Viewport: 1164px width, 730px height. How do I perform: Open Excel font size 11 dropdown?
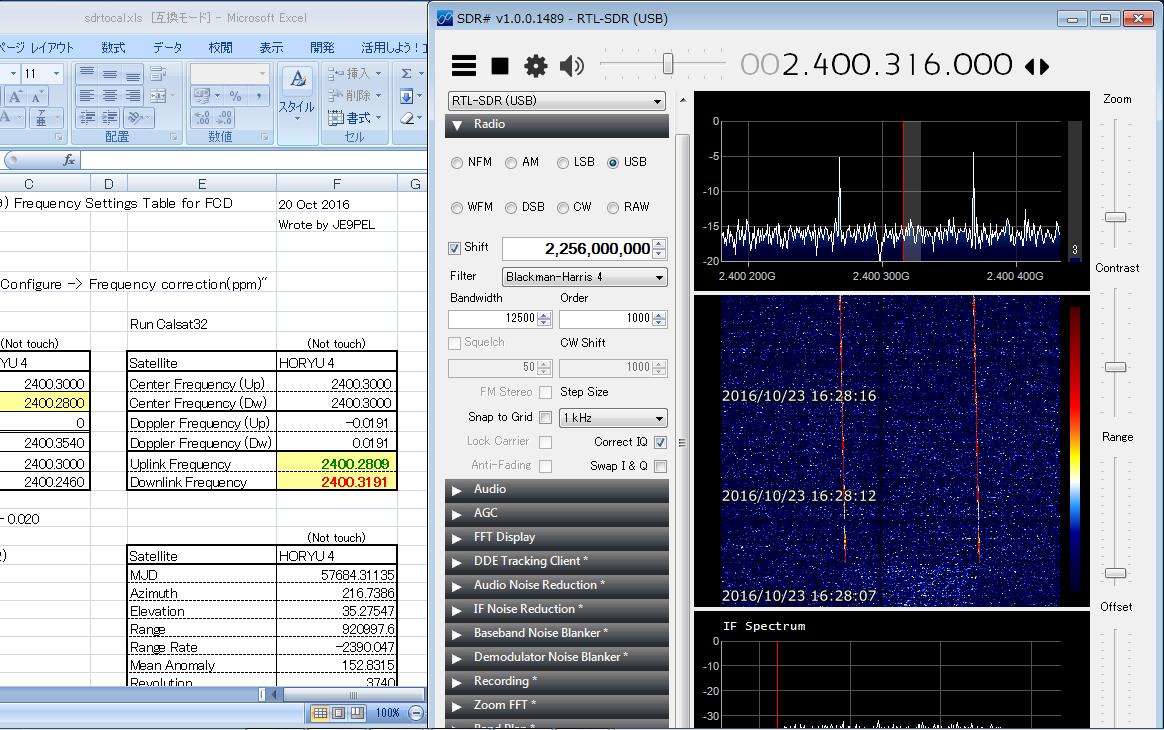(56, 74)
